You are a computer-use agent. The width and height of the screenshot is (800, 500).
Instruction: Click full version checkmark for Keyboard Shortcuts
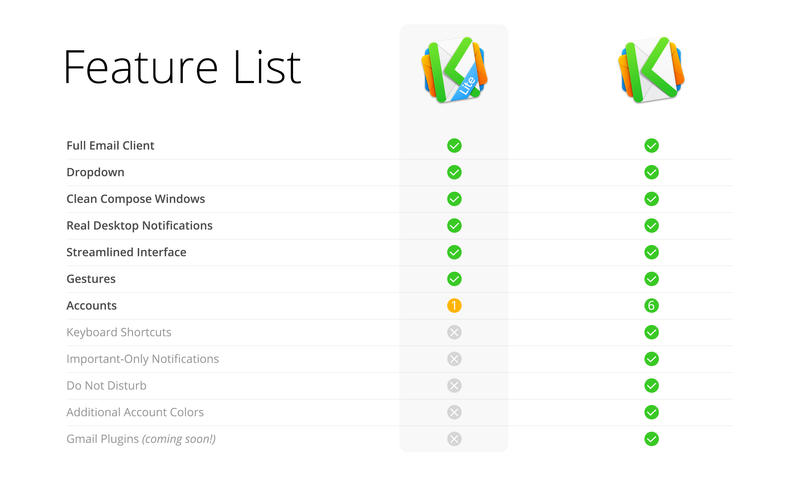coord(651,332)
